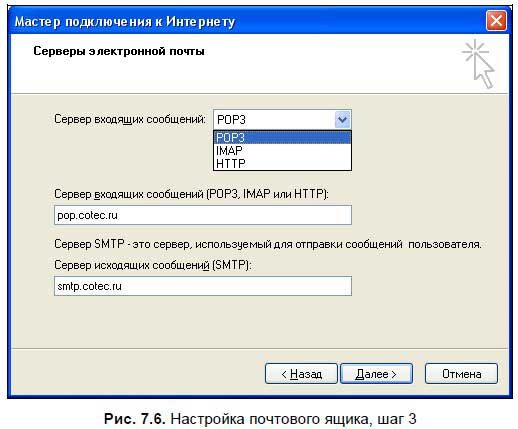
Task: Click the SMTP server description text
Action: 268,244
